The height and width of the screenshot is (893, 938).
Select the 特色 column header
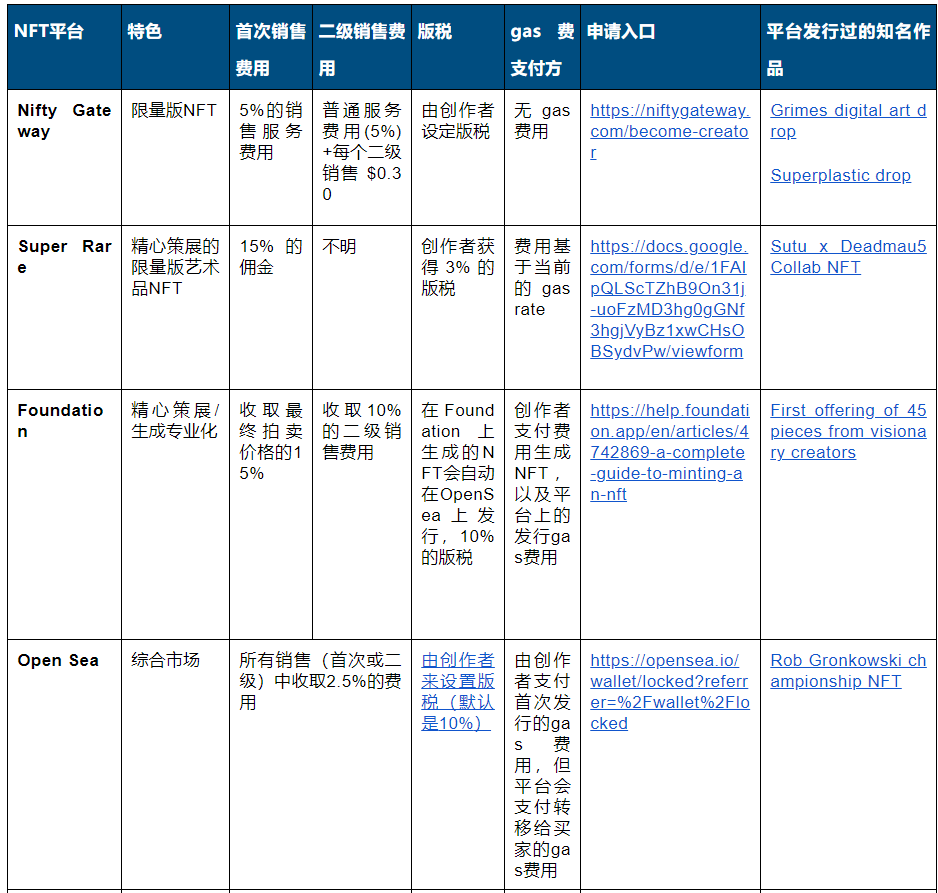coord(175,47)
